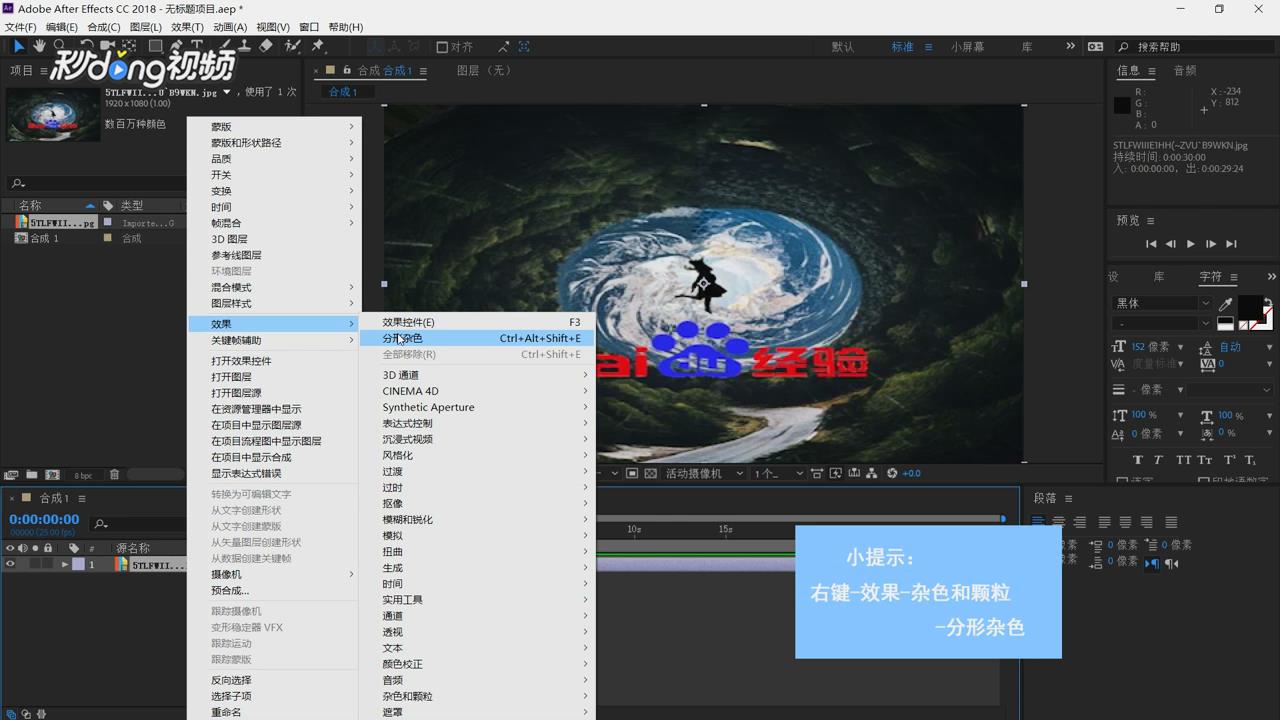Expand the layer 1 twirl arrow
The image size is (1280, 720).
pyautogui.click(x=65, y=565)
